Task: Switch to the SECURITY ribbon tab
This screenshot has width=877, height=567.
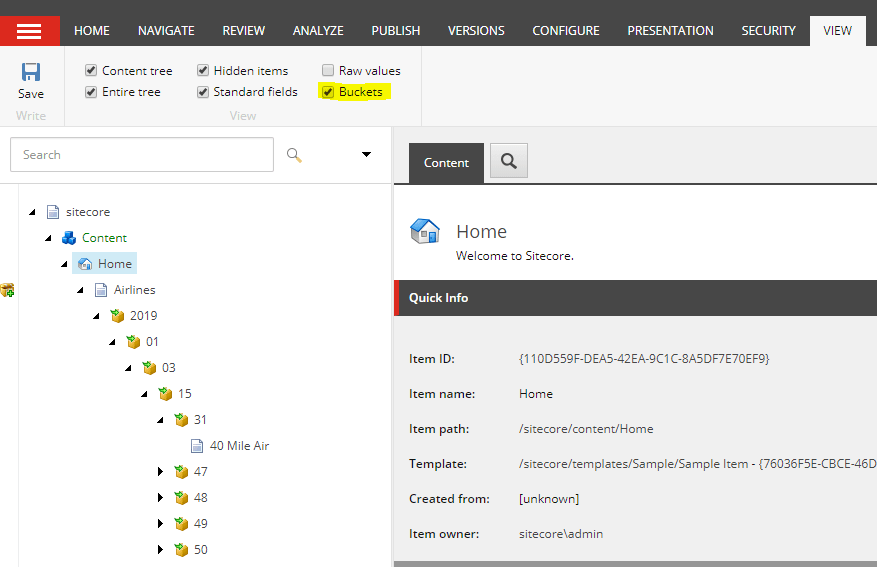Action: [x=768, y=31]
